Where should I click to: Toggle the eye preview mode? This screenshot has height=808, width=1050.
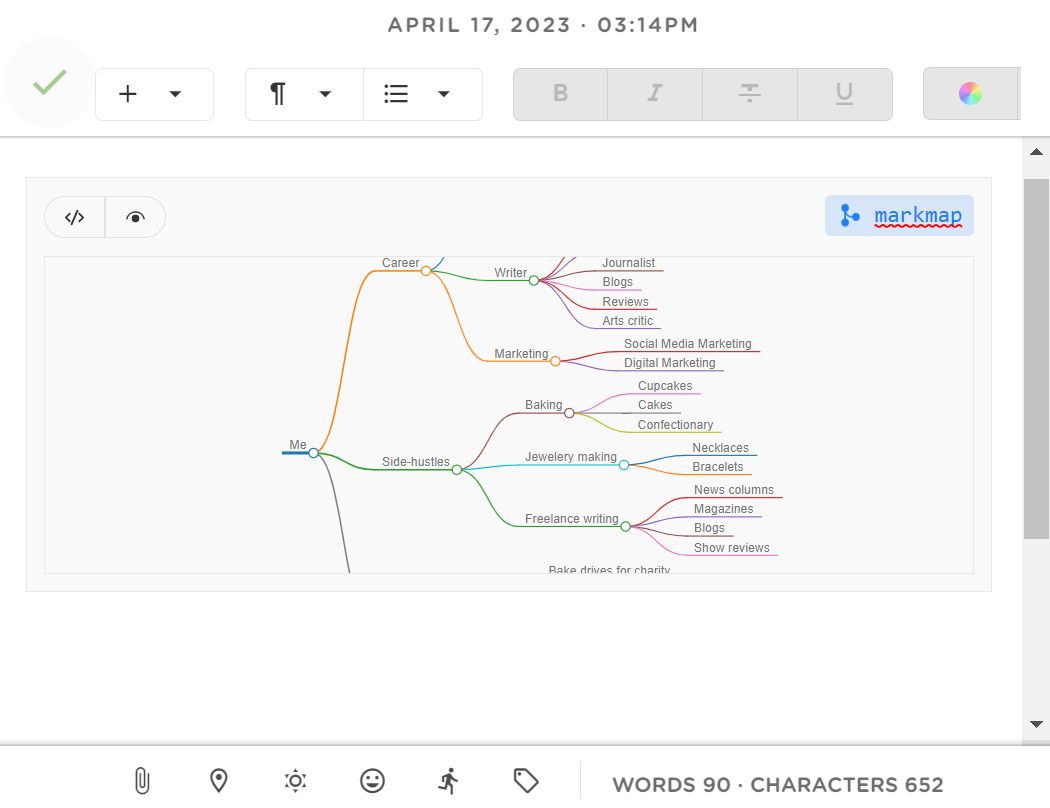tap(135, 217)
